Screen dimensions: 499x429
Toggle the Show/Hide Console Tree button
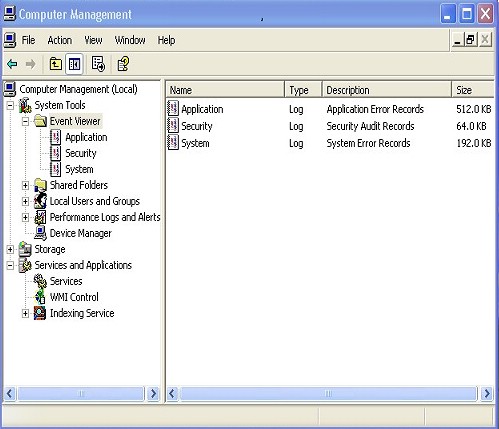tap(74, 64)
